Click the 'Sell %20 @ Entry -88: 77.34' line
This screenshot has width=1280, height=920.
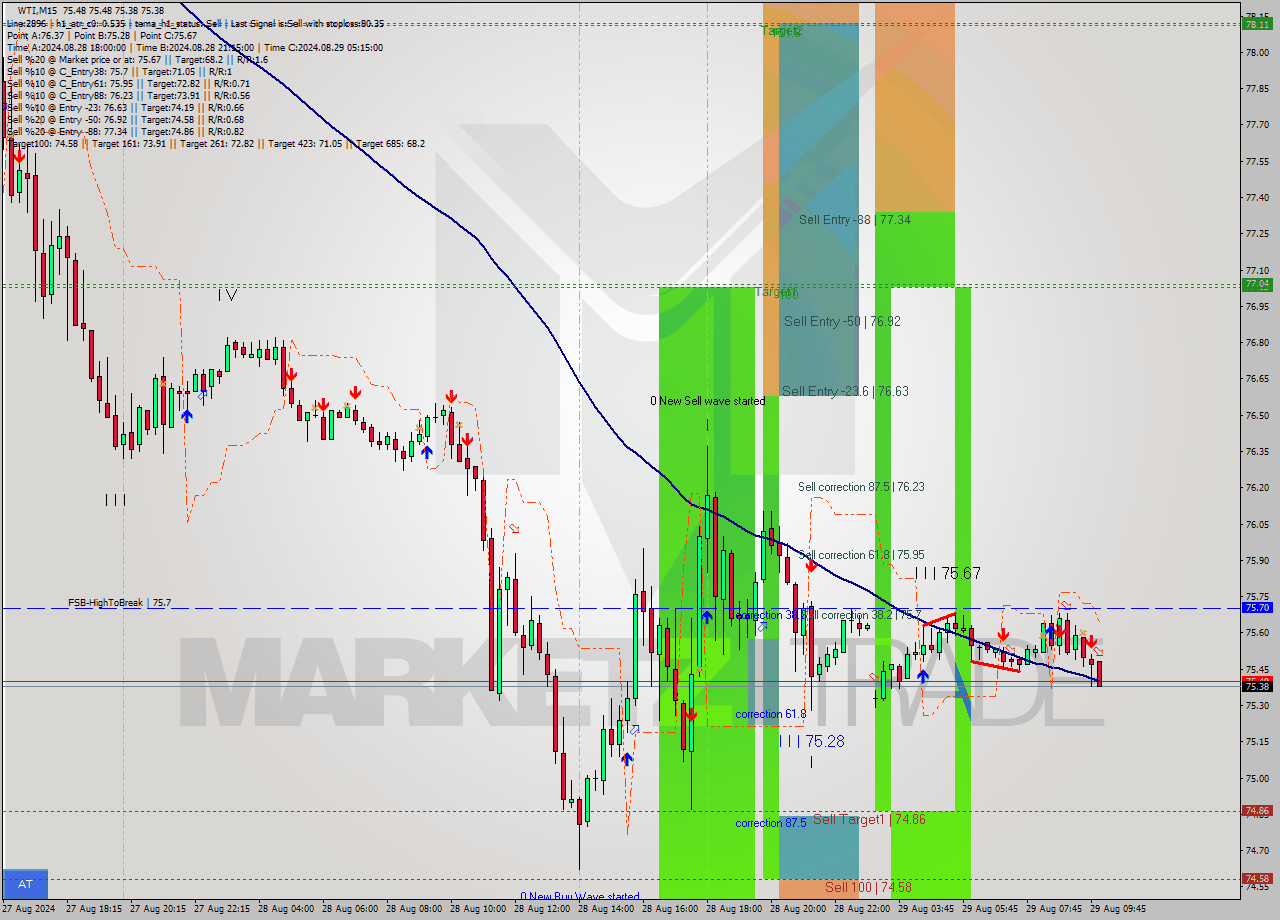(x=125, y=131)
